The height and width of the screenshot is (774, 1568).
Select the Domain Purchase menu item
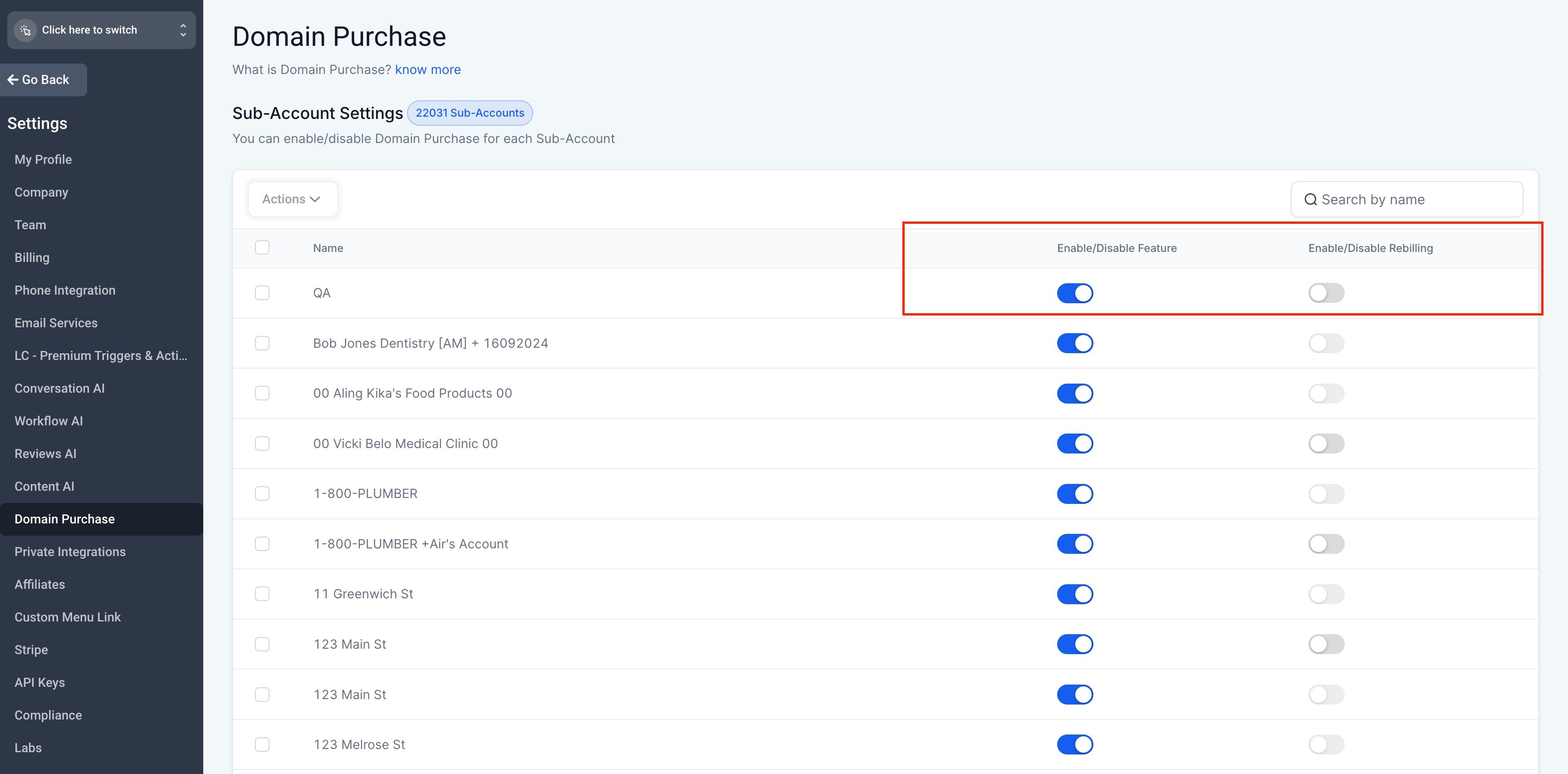click(x=101, y=519)
